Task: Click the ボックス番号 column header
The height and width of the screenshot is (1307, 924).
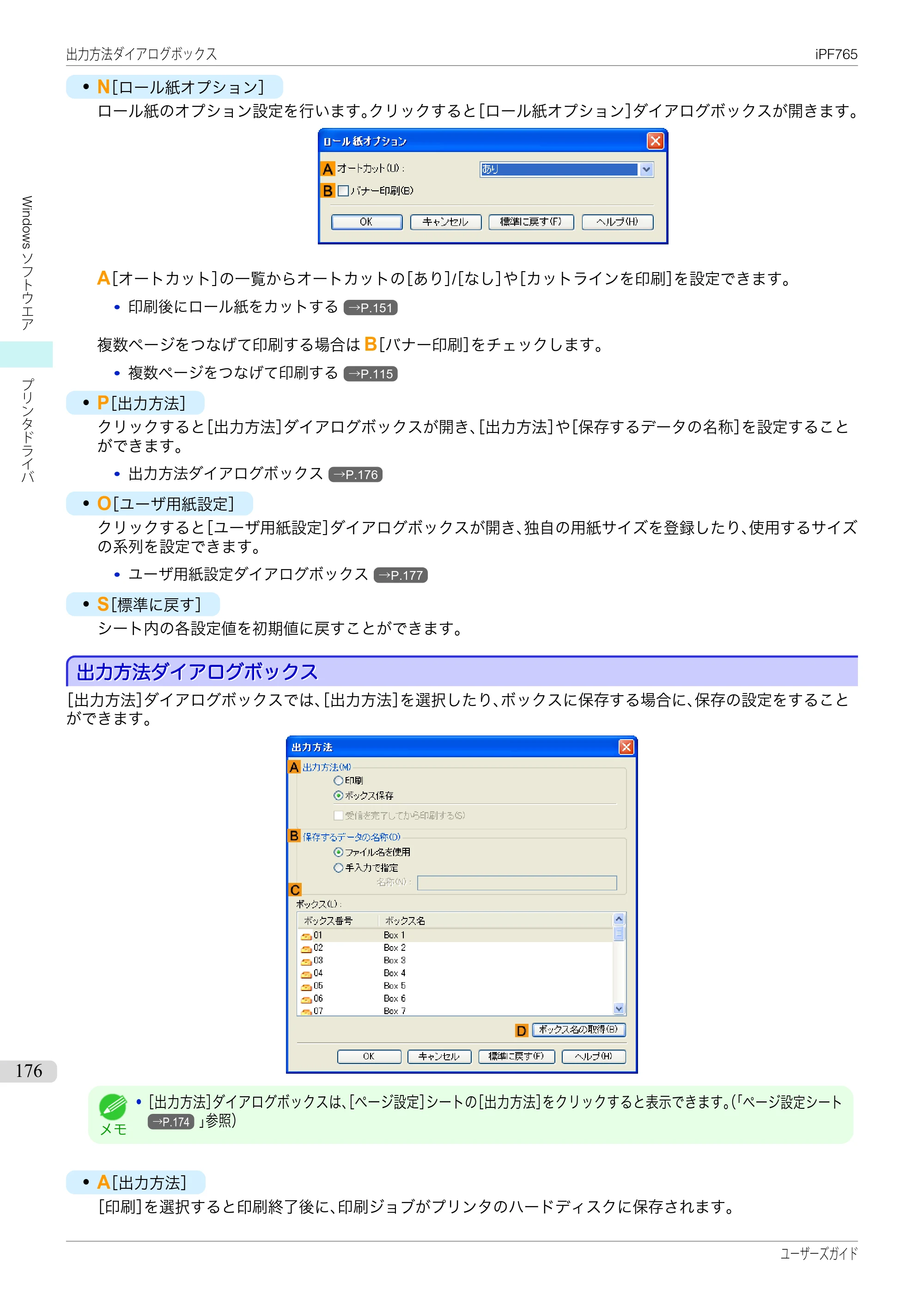Action: 338,921
